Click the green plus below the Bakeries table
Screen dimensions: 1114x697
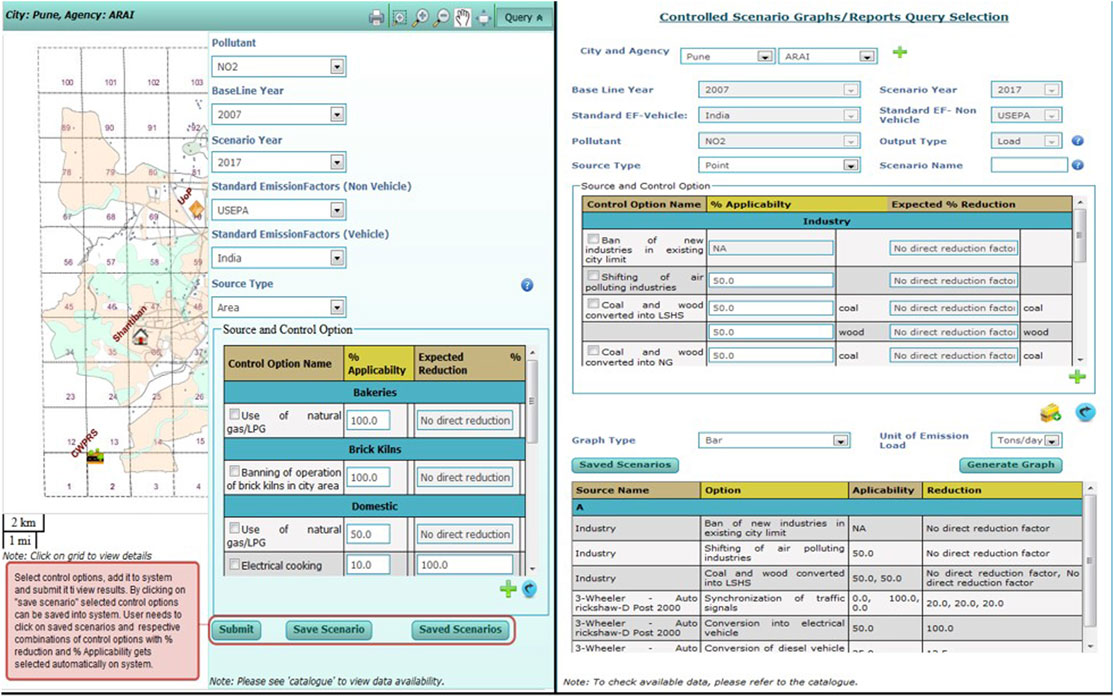click(x=508, y=588)
